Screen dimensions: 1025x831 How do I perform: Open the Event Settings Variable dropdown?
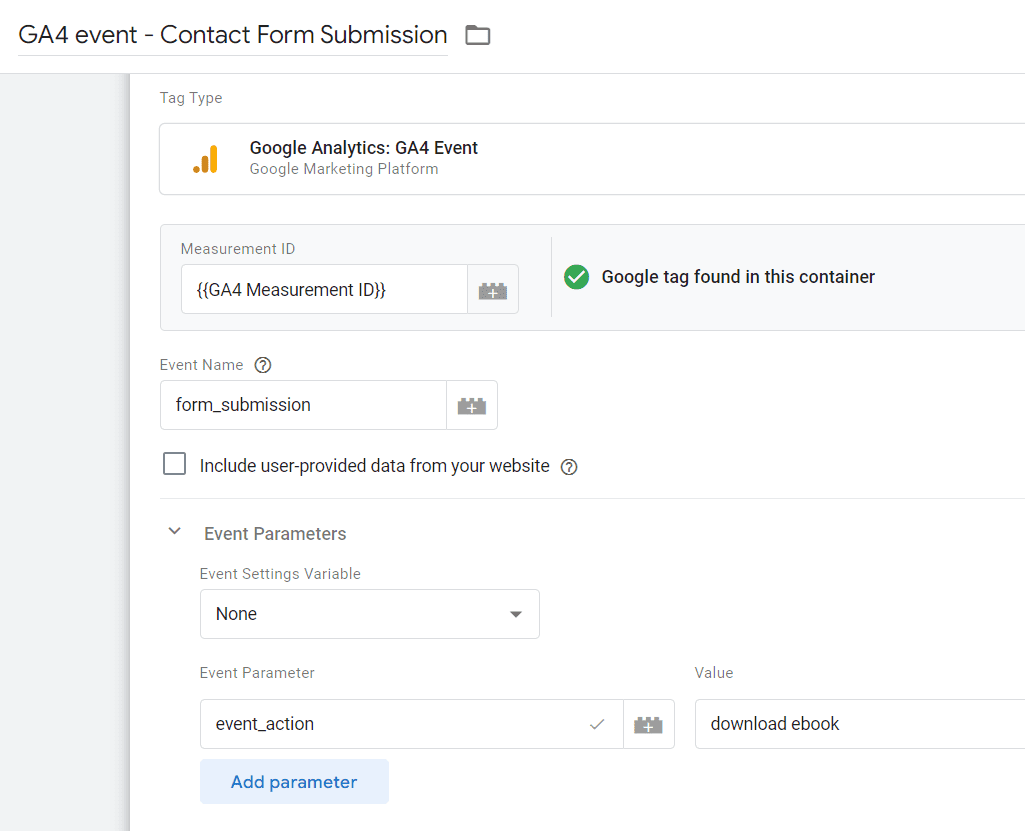point(369,614)
